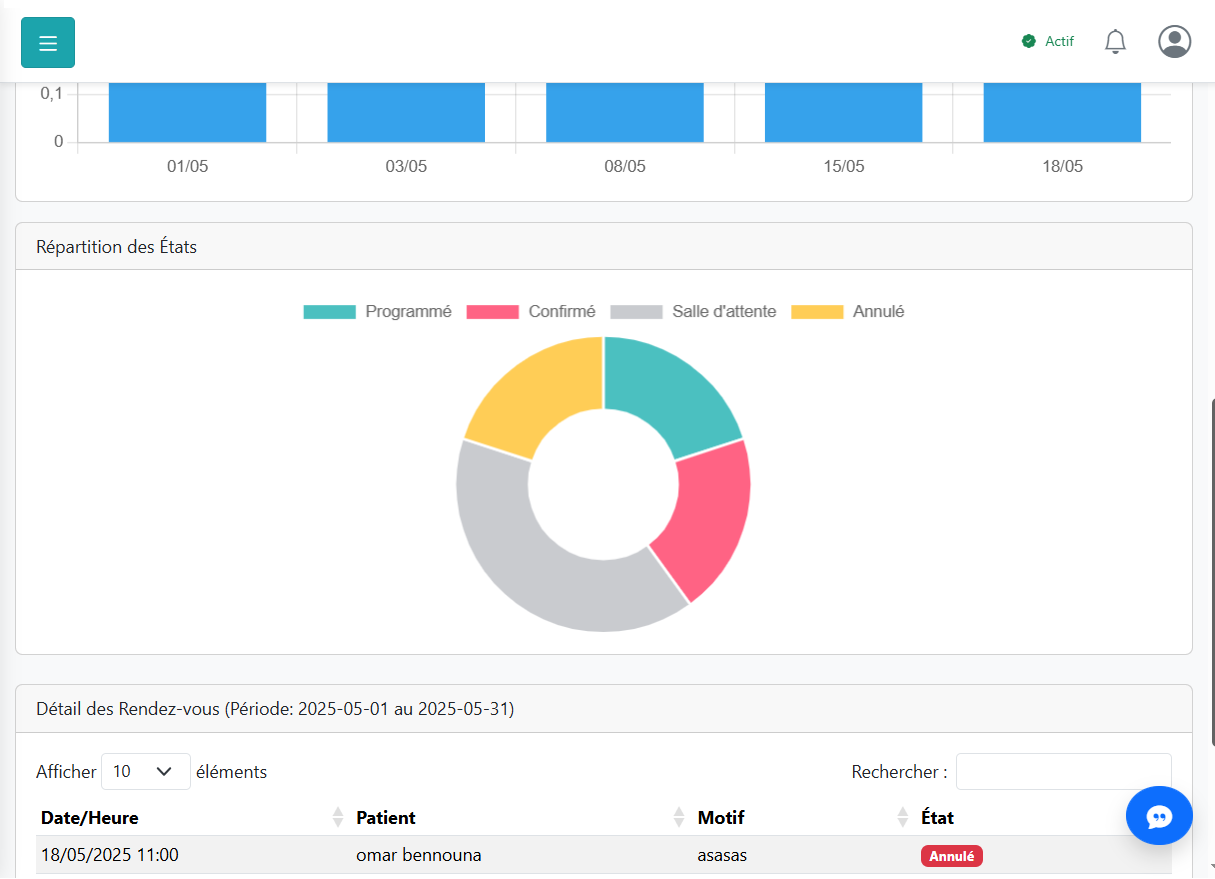Click the Rechercher search input field
This screenshot has height=879, width=1215.
(x=1063, y=772)
